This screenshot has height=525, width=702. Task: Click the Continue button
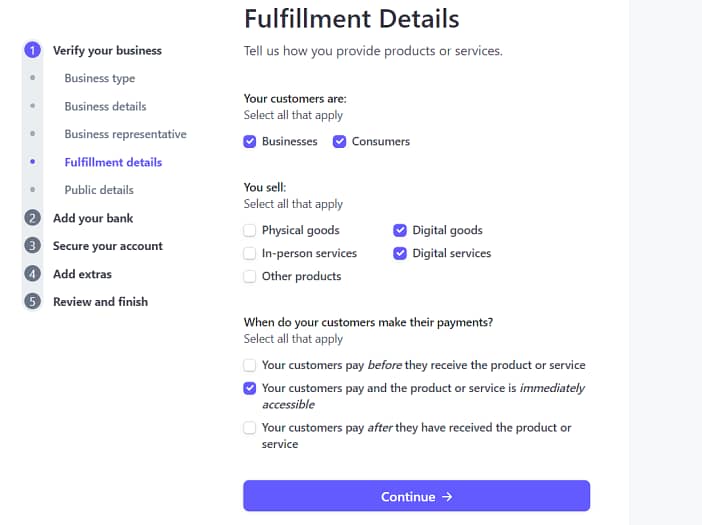[416, 496]
